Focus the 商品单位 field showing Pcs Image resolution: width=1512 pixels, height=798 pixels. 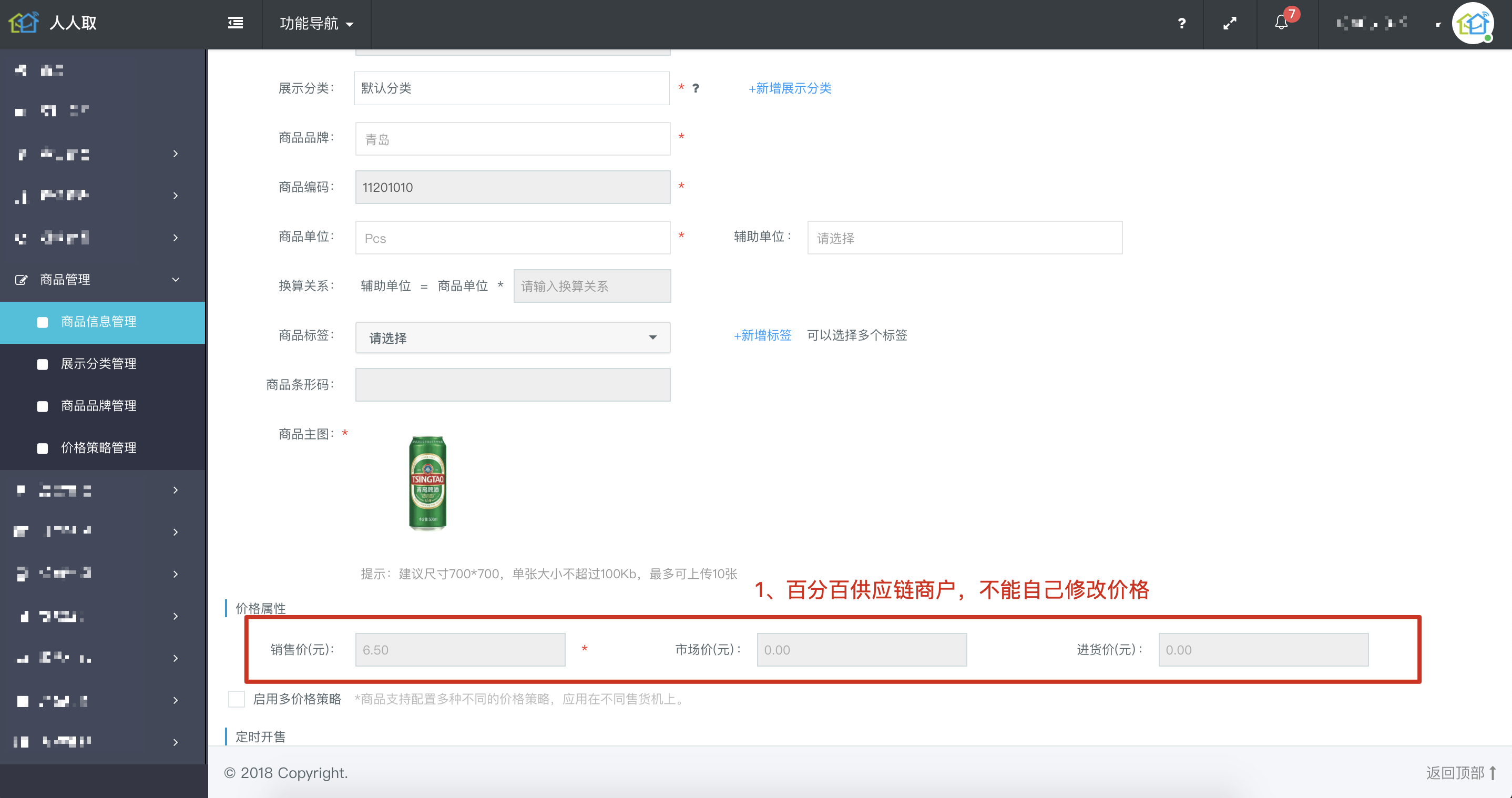pos(513,238)
